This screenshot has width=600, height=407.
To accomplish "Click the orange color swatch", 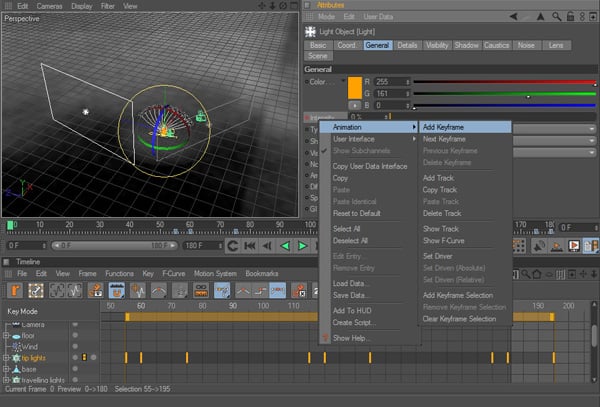I will coord(354,87).
